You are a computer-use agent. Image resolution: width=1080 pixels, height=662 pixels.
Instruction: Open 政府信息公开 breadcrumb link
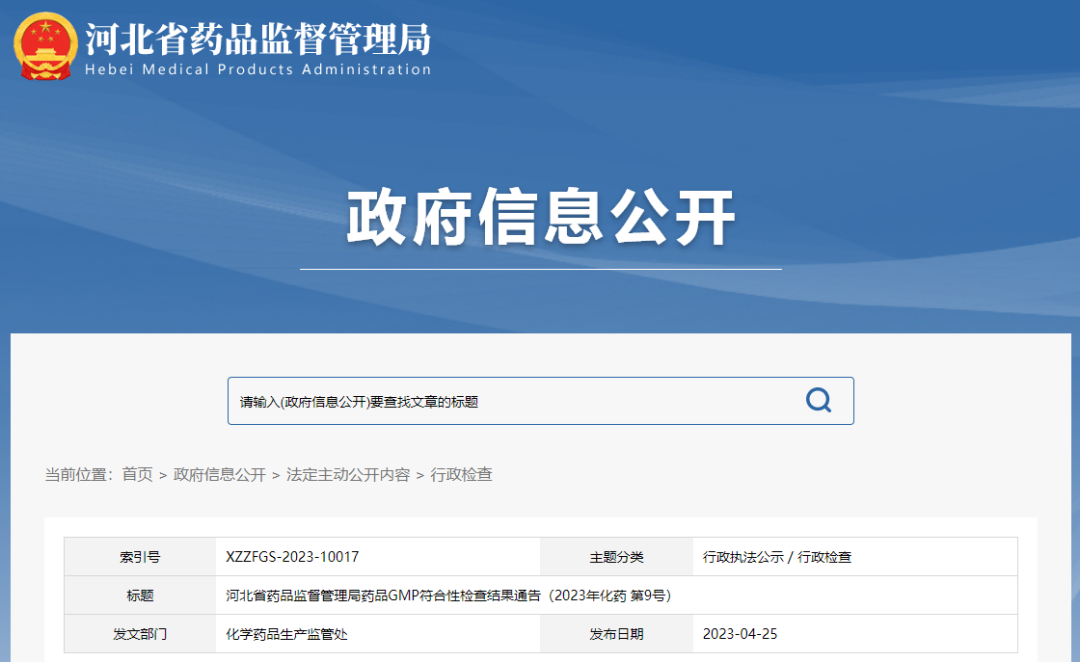(220, 475)
